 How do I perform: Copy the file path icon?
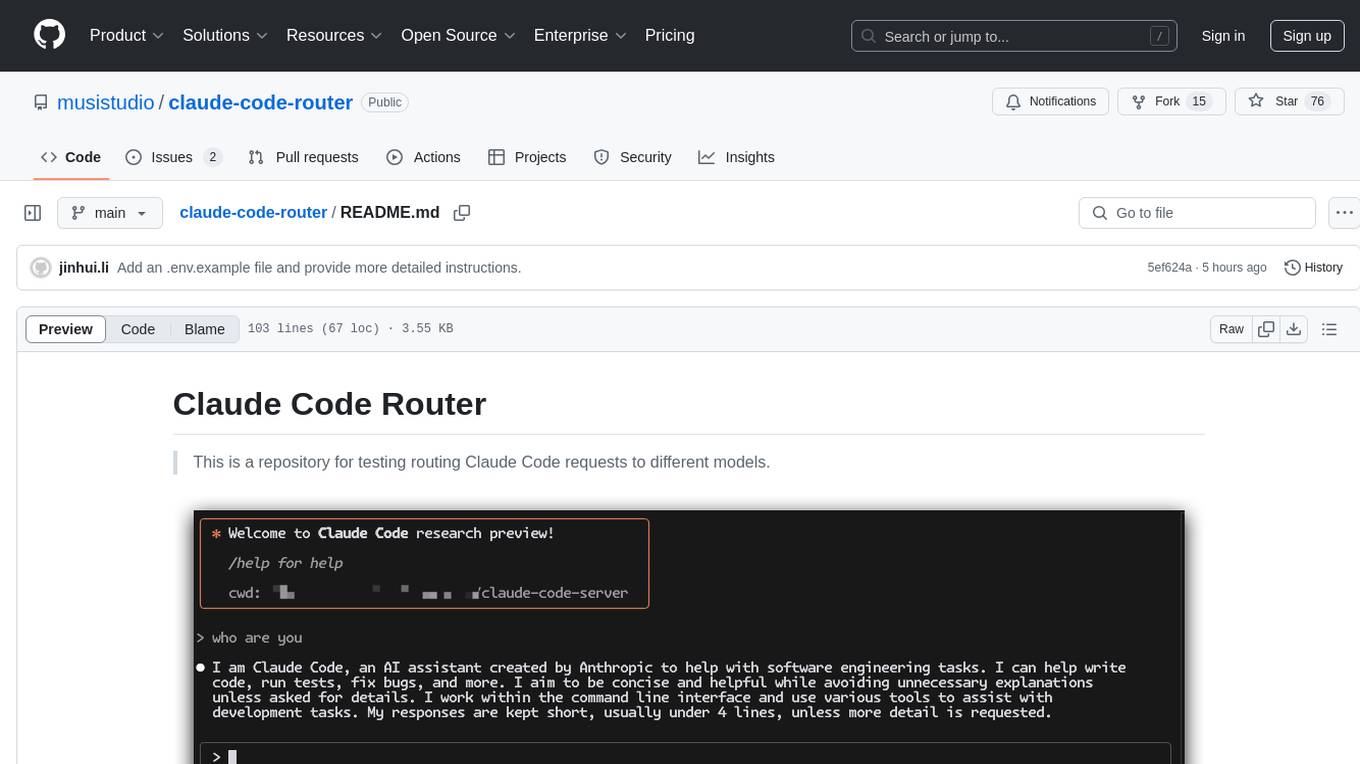point(462,213)
